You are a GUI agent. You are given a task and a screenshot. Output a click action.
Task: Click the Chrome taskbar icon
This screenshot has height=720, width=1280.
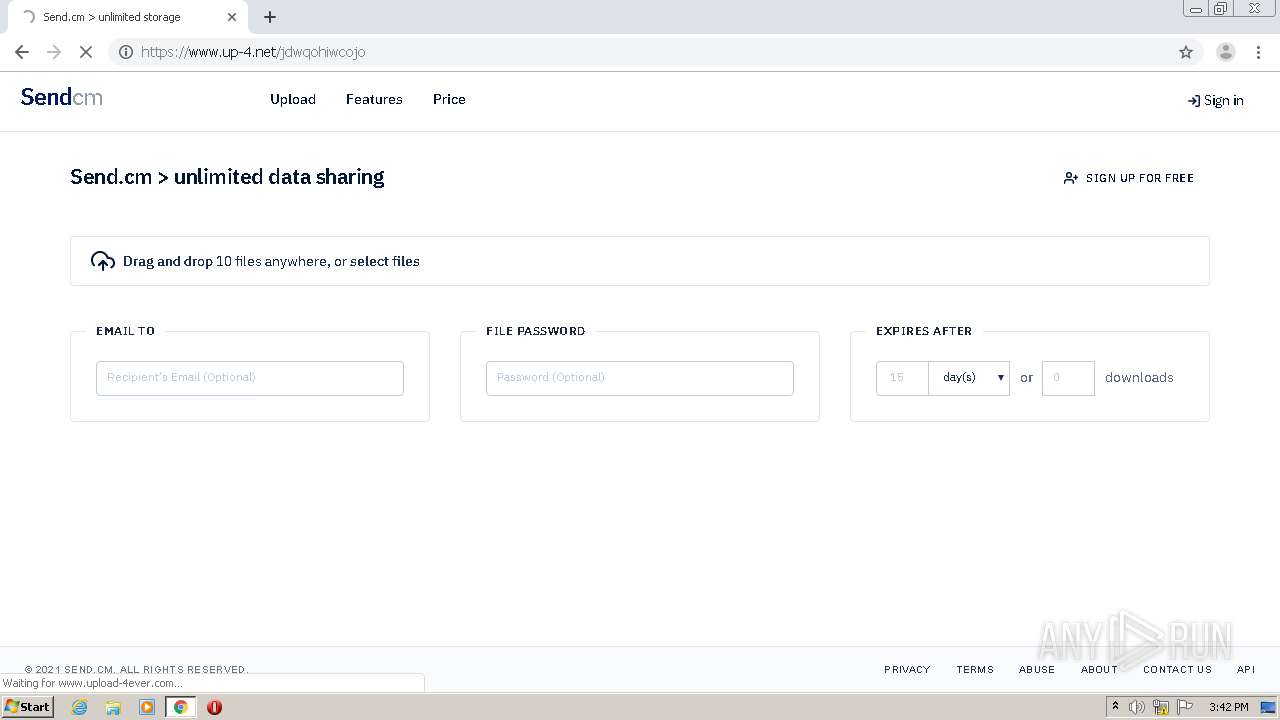(x=181, y=707)
